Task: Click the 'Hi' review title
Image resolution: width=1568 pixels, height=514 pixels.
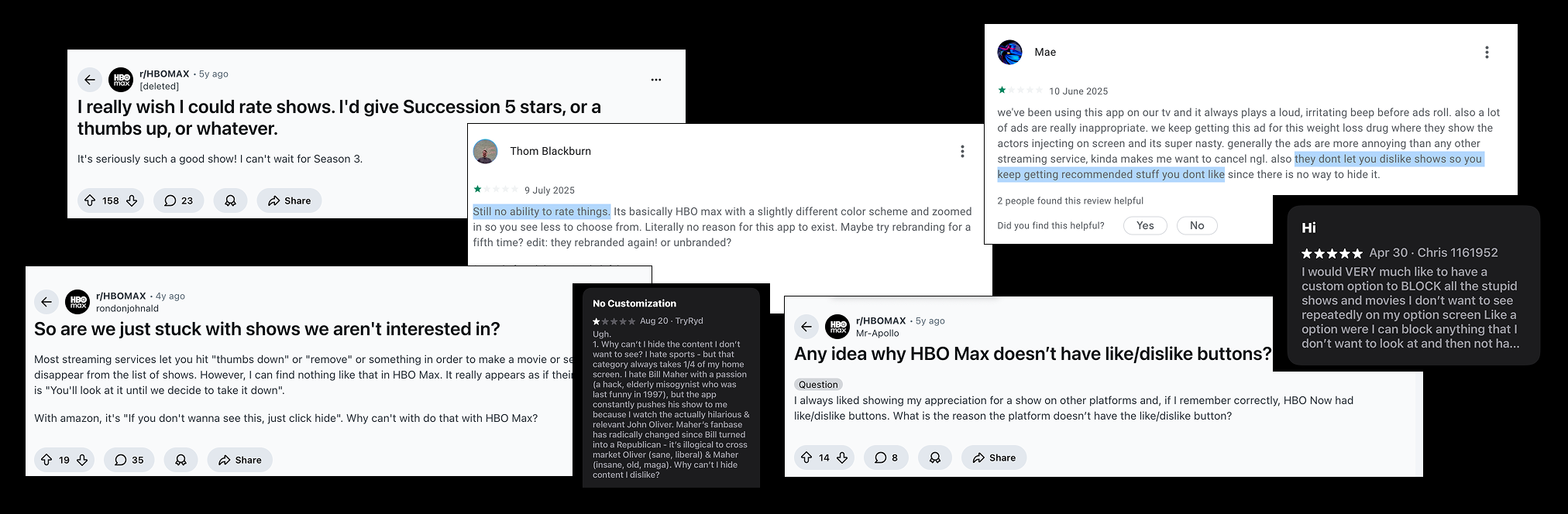Action: pyautogui.click(x=1308, y=228)
